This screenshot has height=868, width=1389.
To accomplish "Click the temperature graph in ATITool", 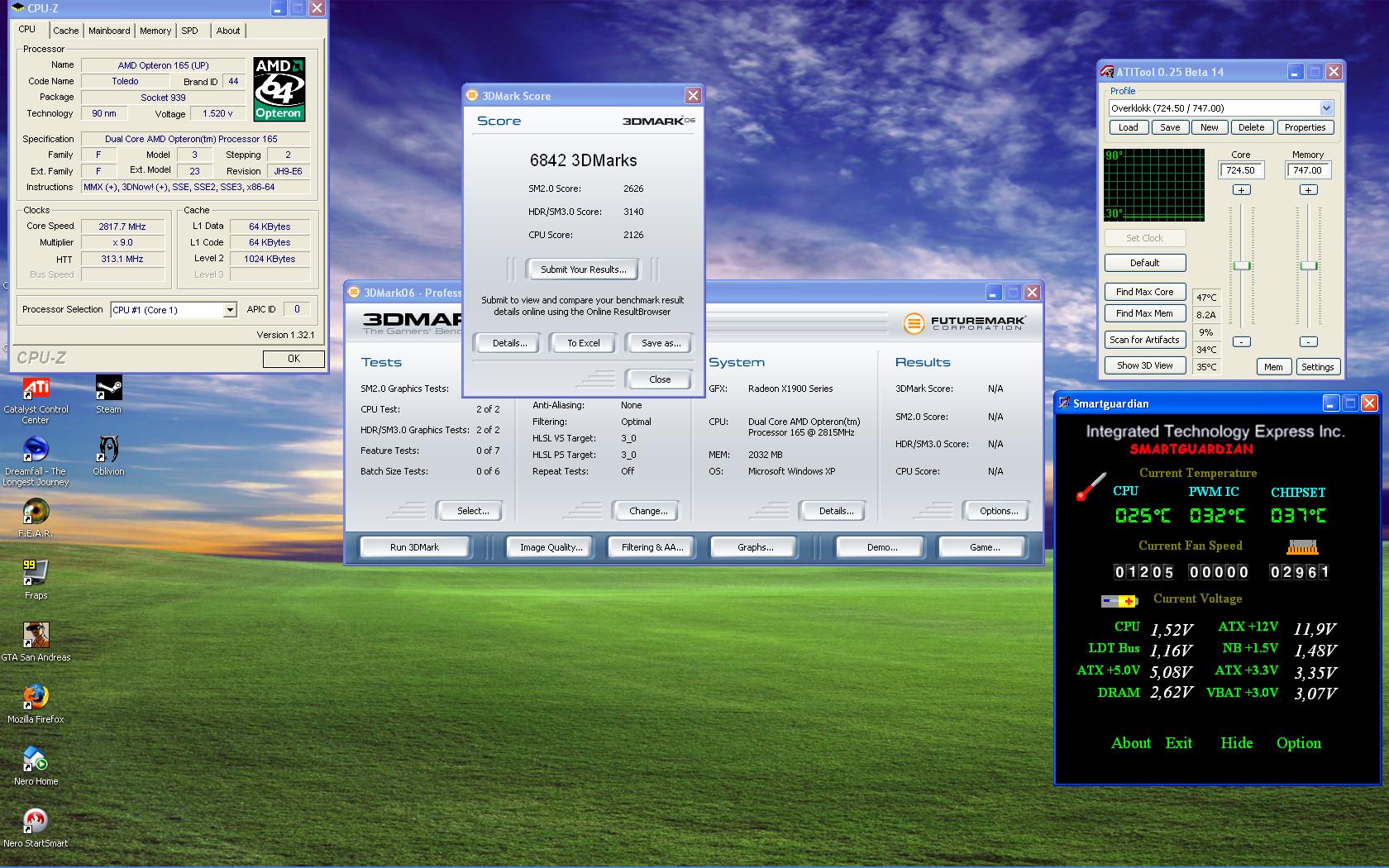I will coord(1154,185).
